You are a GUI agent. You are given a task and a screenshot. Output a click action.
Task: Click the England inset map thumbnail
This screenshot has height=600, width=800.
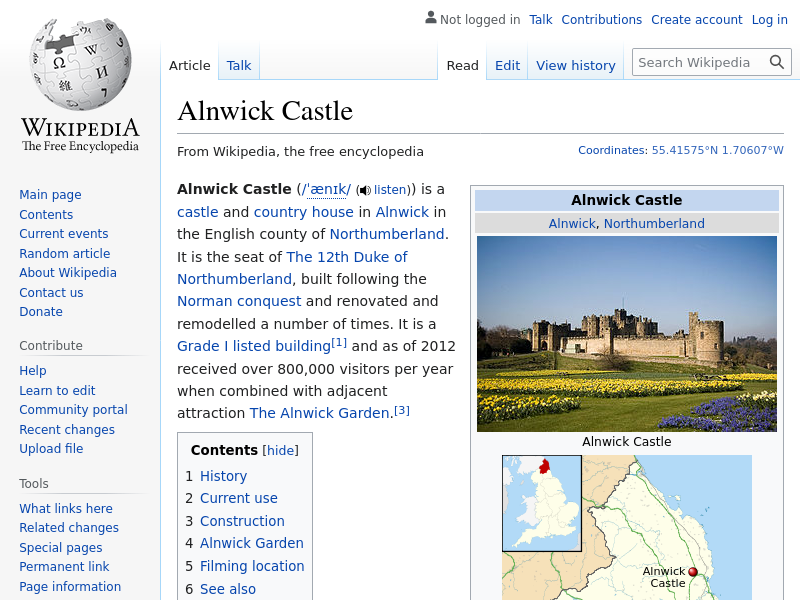pos(541,503)
